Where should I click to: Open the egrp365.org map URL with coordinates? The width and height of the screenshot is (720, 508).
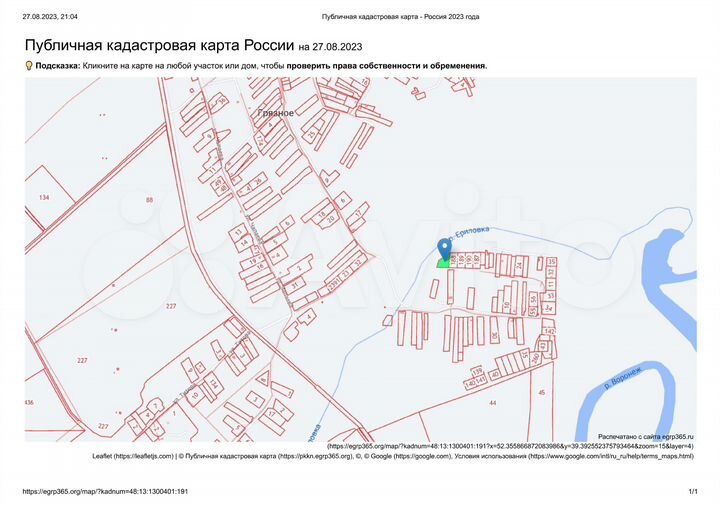pyautogui.click(x=510, y=446)
